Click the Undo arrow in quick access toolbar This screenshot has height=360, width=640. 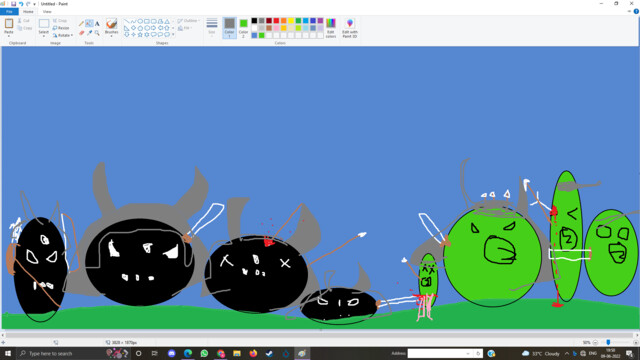[x=21, y=4]
